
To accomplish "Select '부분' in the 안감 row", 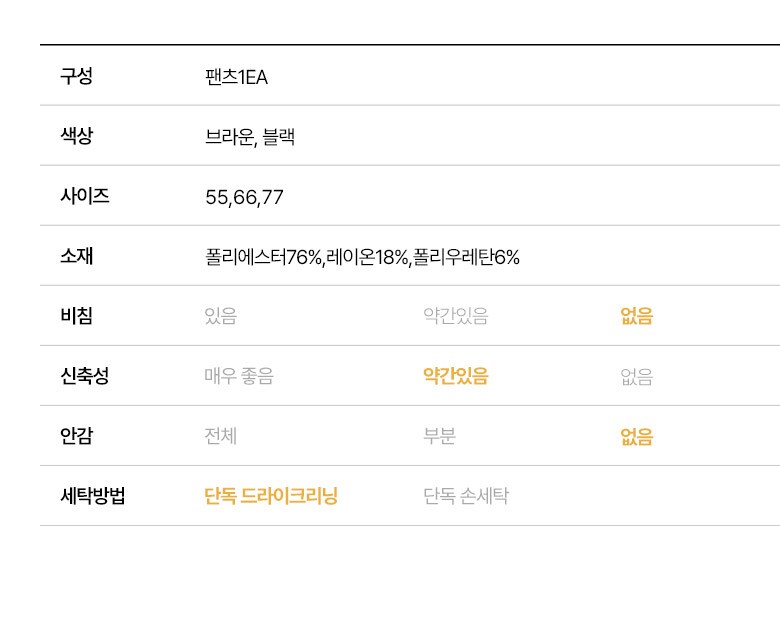I will 440,437.
